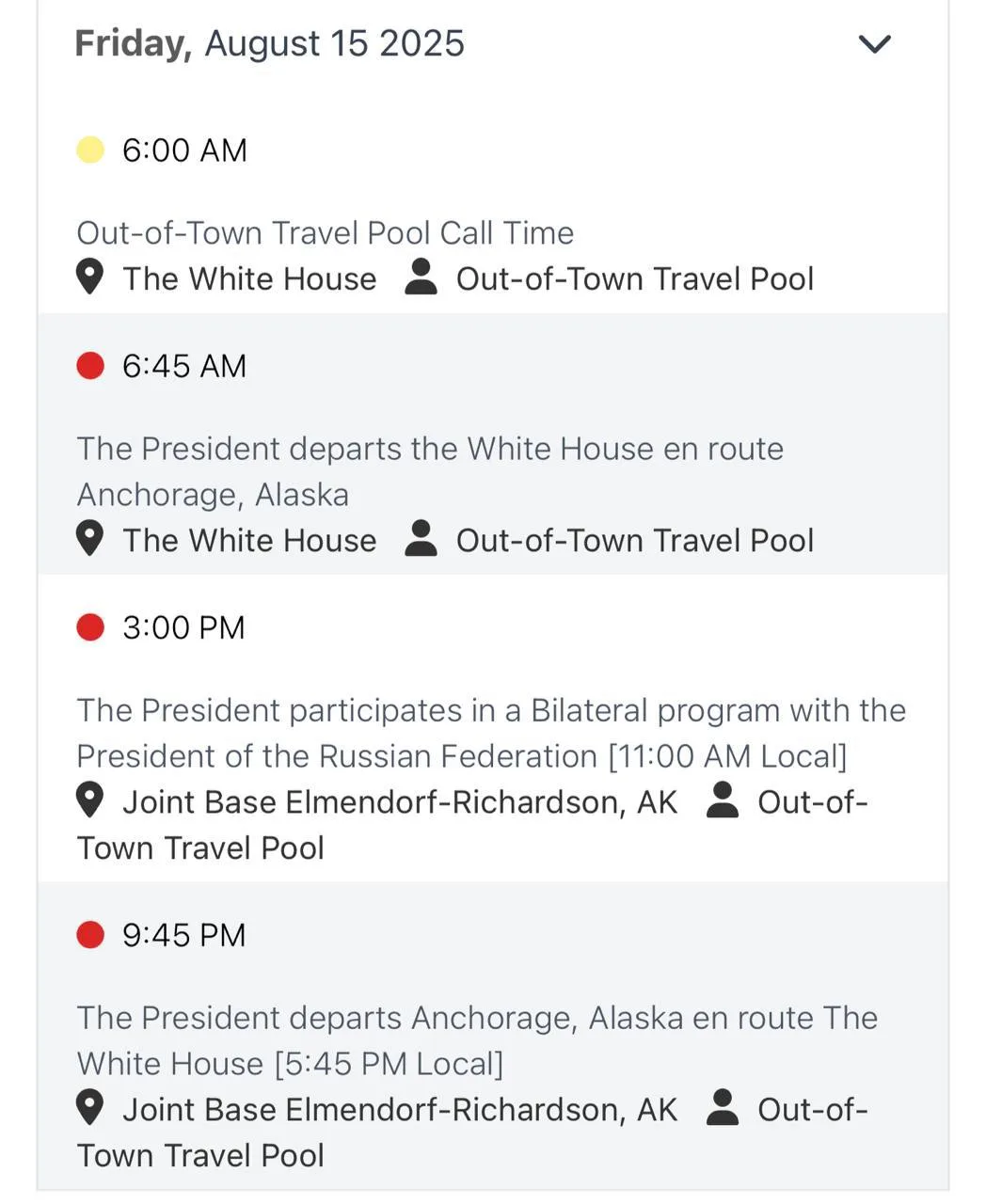Click person icon in the 9:45 PM entry
Viewport: 986px width, 1204px height.
click(722, 1109)
